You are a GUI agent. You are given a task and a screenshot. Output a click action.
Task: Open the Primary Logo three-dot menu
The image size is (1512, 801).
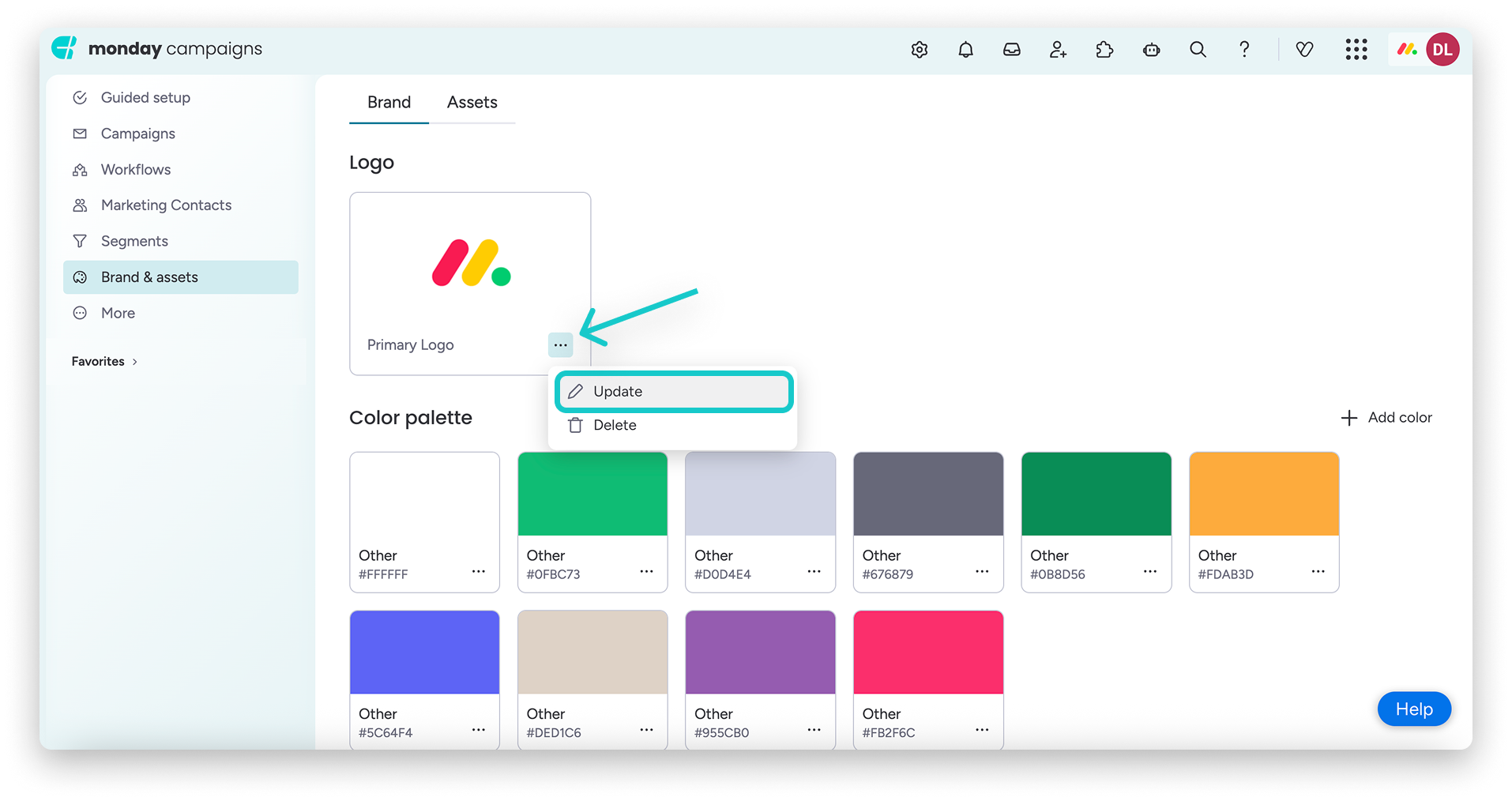coord(560,345)
